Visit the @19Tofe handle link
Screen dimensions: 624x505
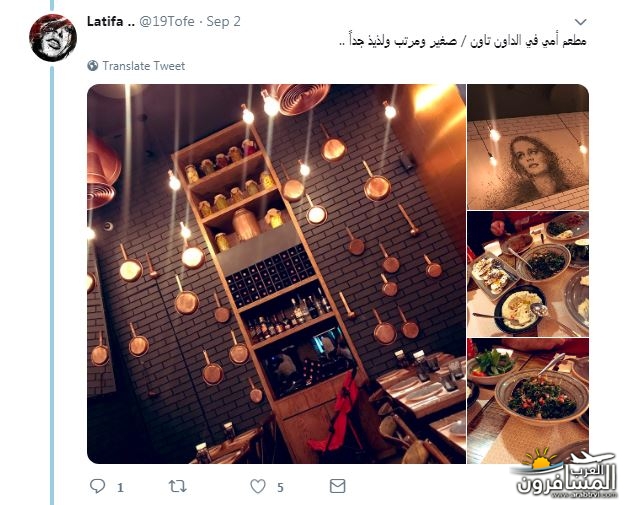click(x=167, y=21)
